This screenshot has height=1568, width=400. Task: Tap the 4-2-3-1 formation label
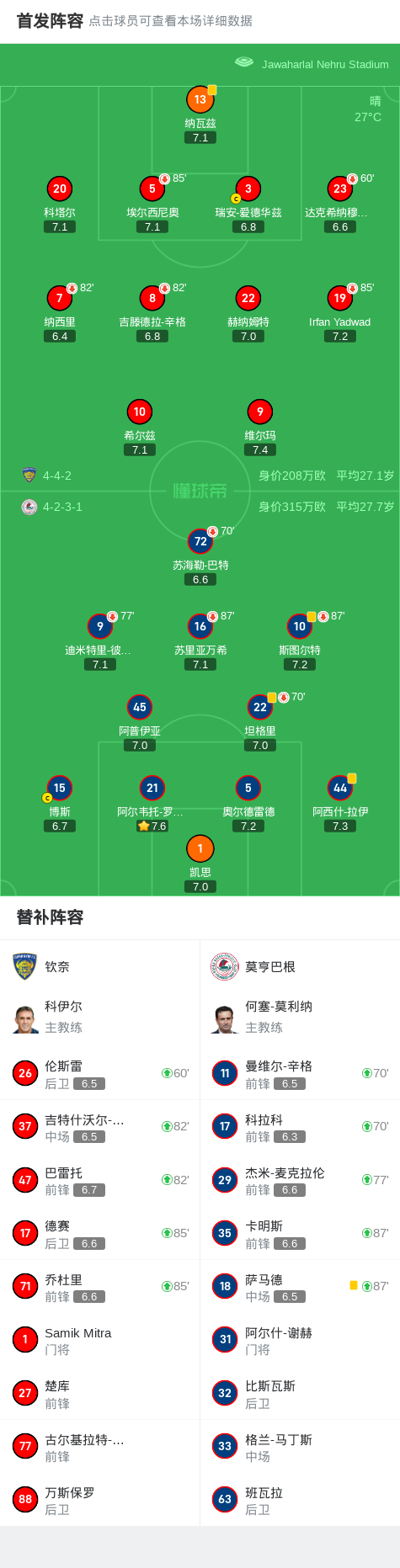[62, 507]
